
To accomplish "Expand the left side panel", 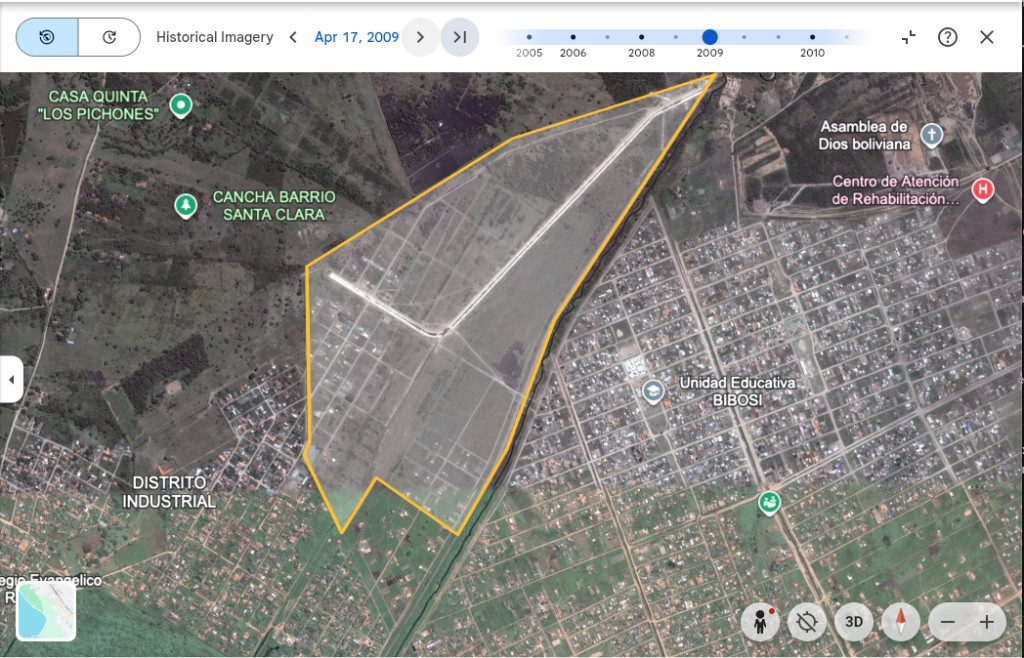I will coord(11,379).
